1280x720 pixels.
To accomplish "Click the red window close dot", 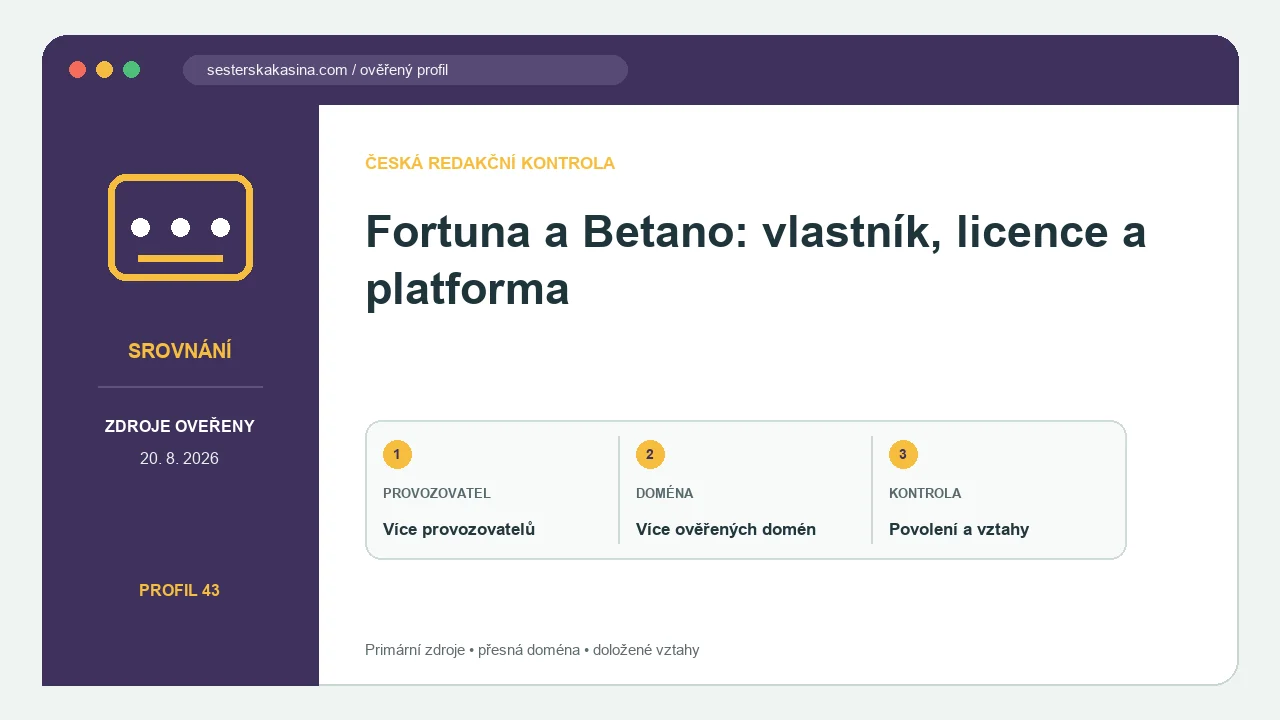I will [x=77, y=69].
